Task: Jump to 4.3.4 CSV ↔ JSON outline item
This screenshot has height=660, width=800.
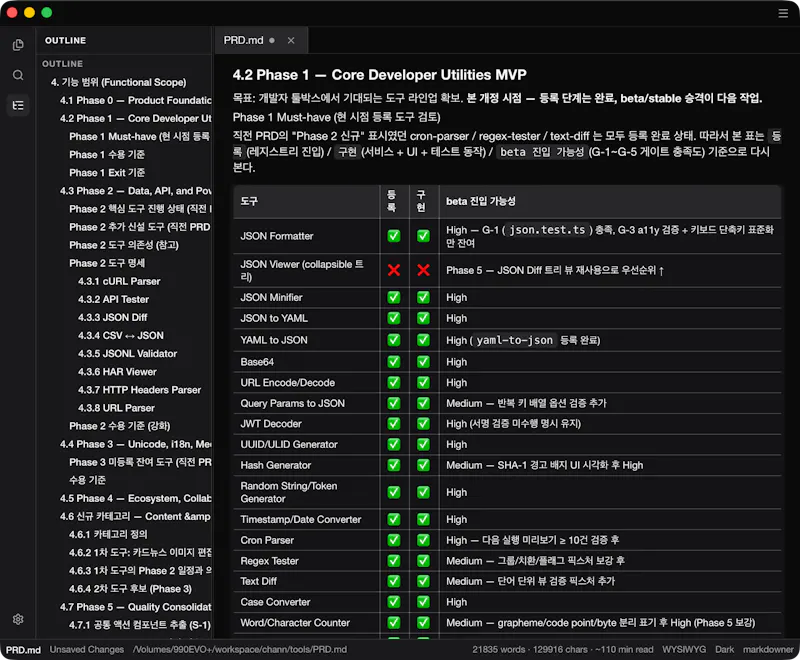Action: [x=120, y=336]
